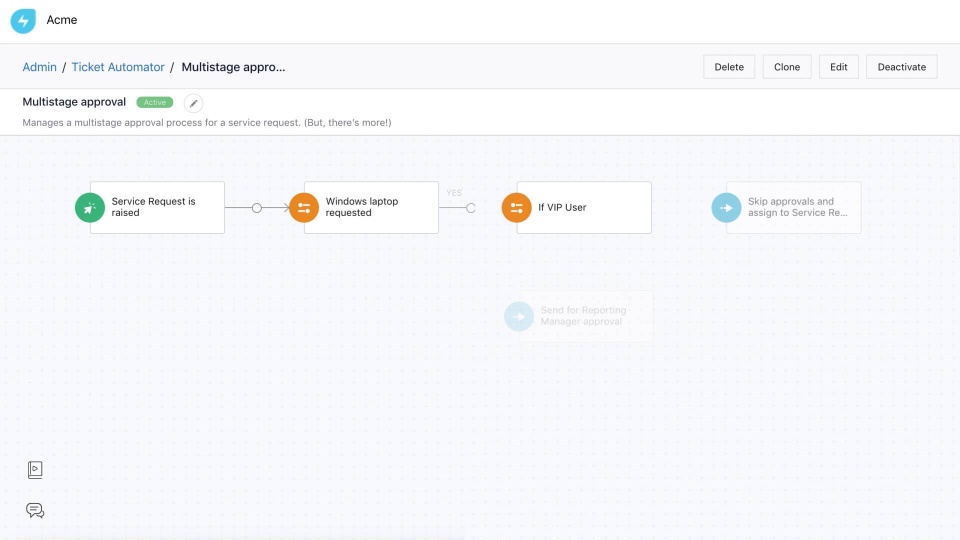The image size is (960, 540).
Task: Open the chat feedback icon at bottom left
Action: pyautogui.click(x=35, y=510)
